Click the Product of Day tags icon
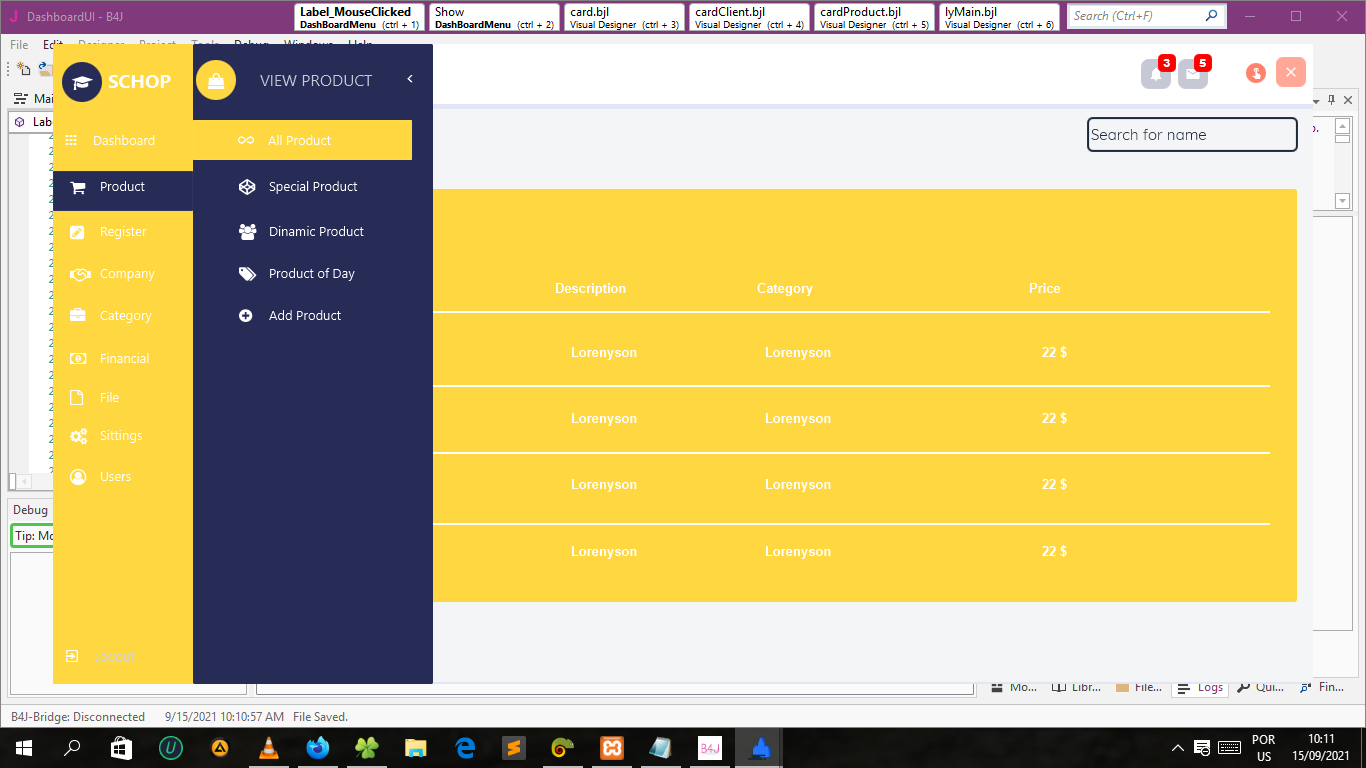 coord(247,274)
